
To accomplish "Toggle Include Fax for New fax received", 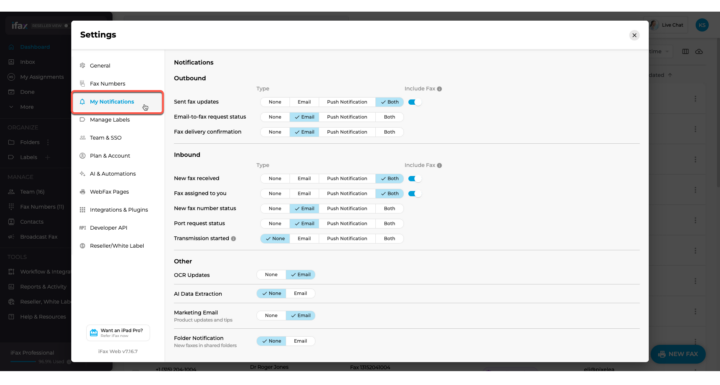I will [x=414, y=178].
